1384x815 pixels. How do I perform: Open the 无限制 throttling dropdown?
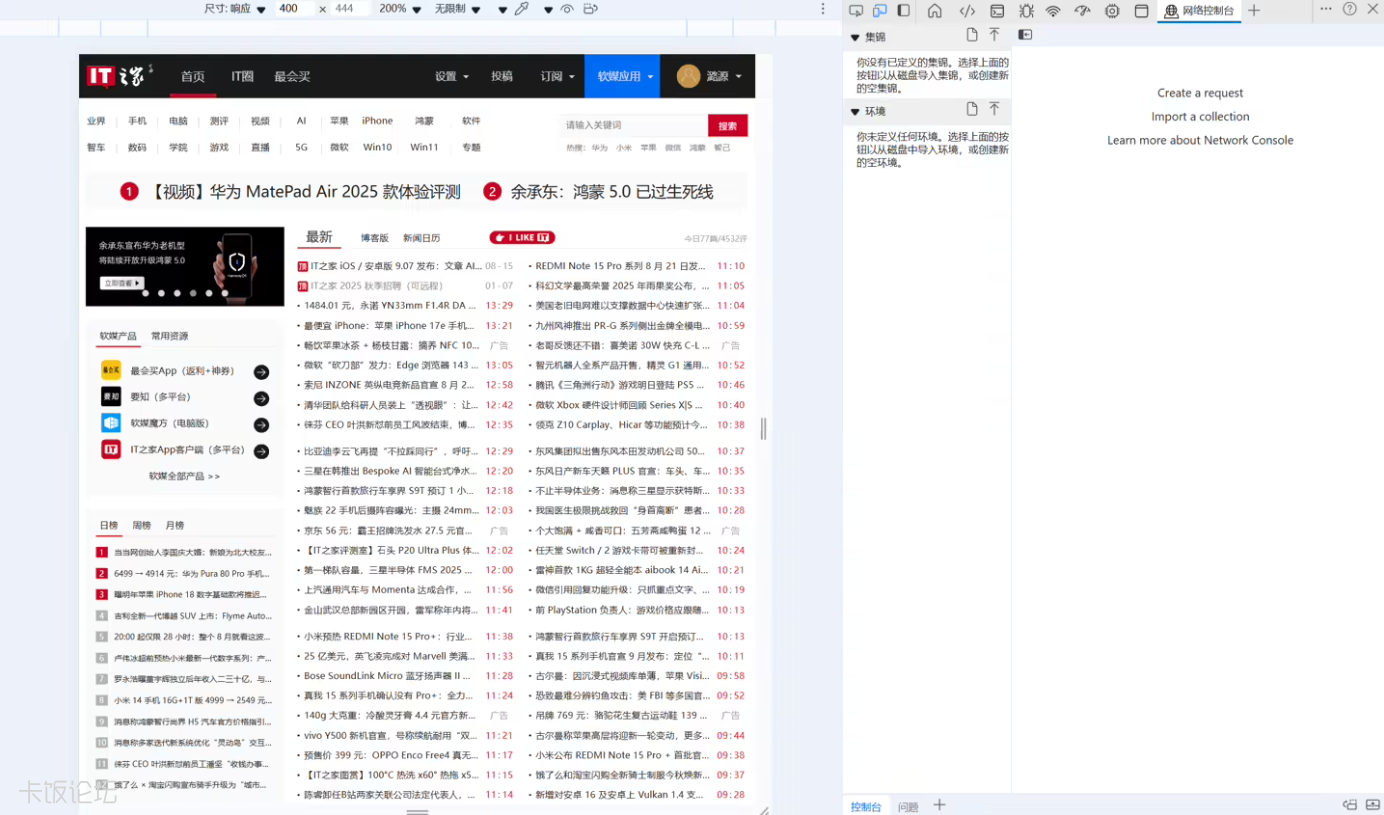(457, 9)
